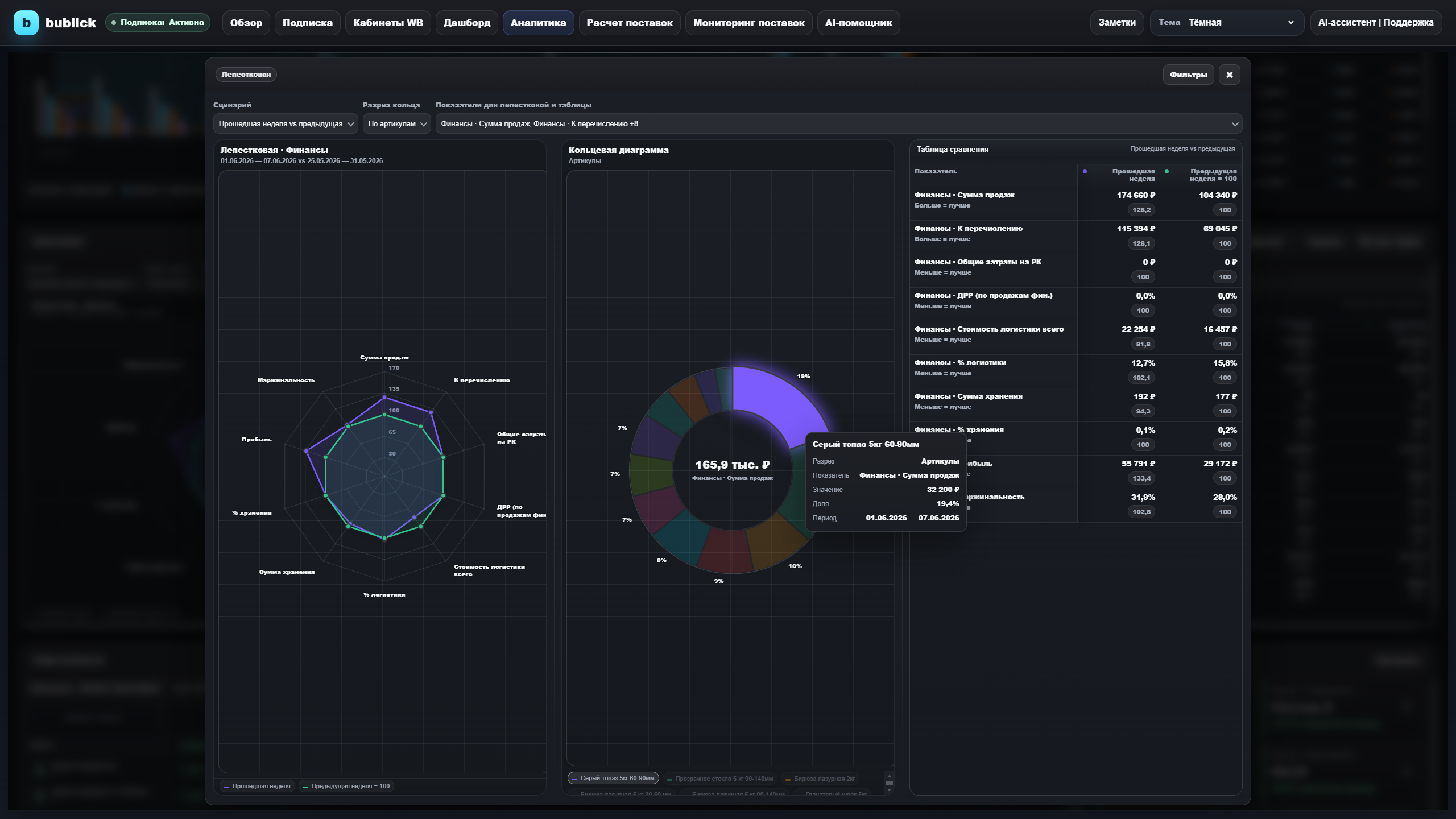Open the Мониторинг поставок tab

(x=748, y=23)
